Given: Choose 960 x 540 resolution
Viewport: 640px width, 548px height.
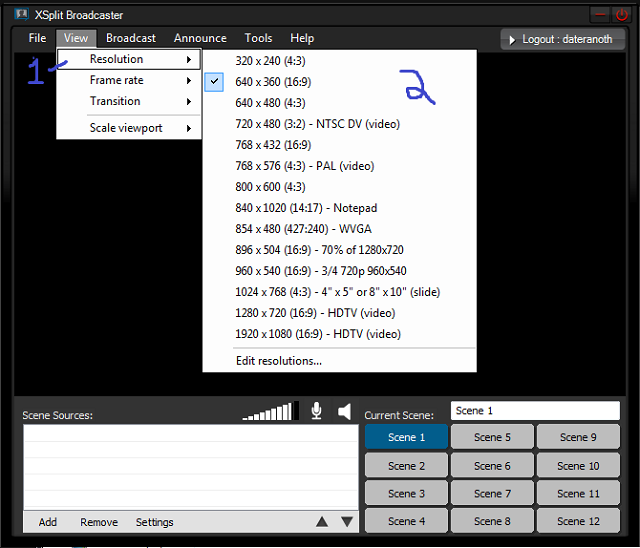Looking at the screenshot, I should [340, 271].
